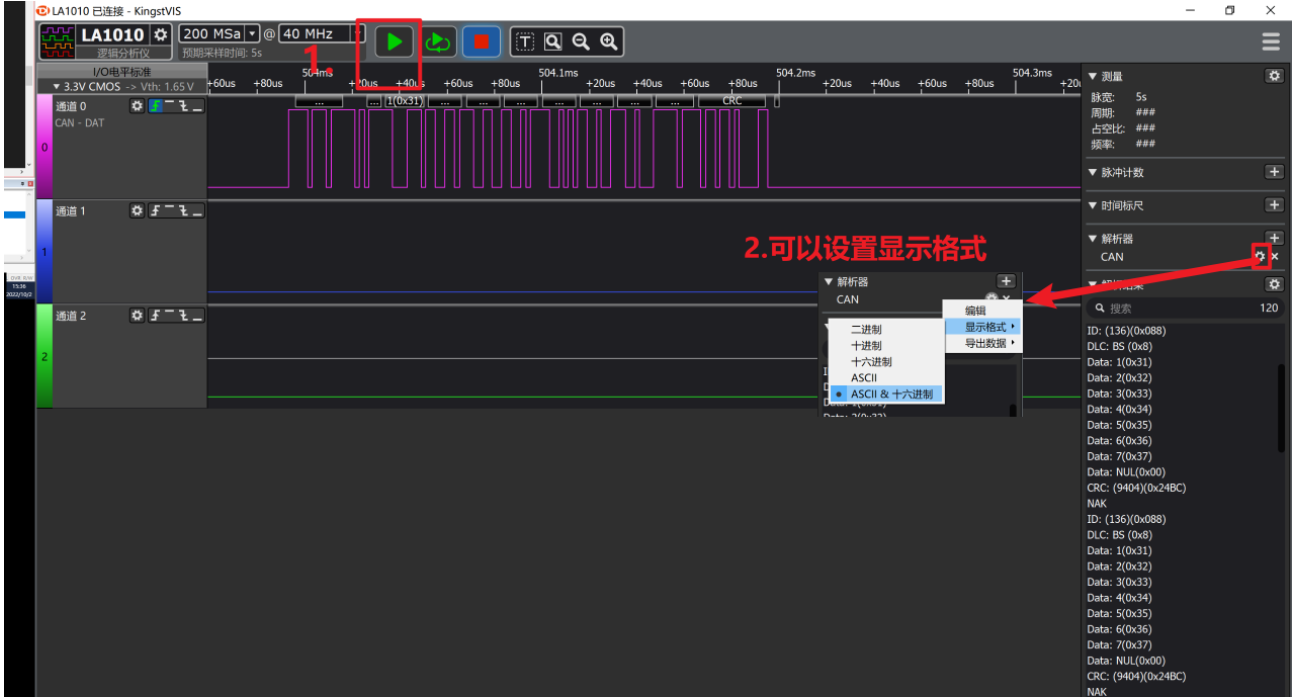The height and width of the screenshot is (697, 1300).
Task: Activate the T time cursor tool
Action: pyautogui.click(x=525, y=42)
